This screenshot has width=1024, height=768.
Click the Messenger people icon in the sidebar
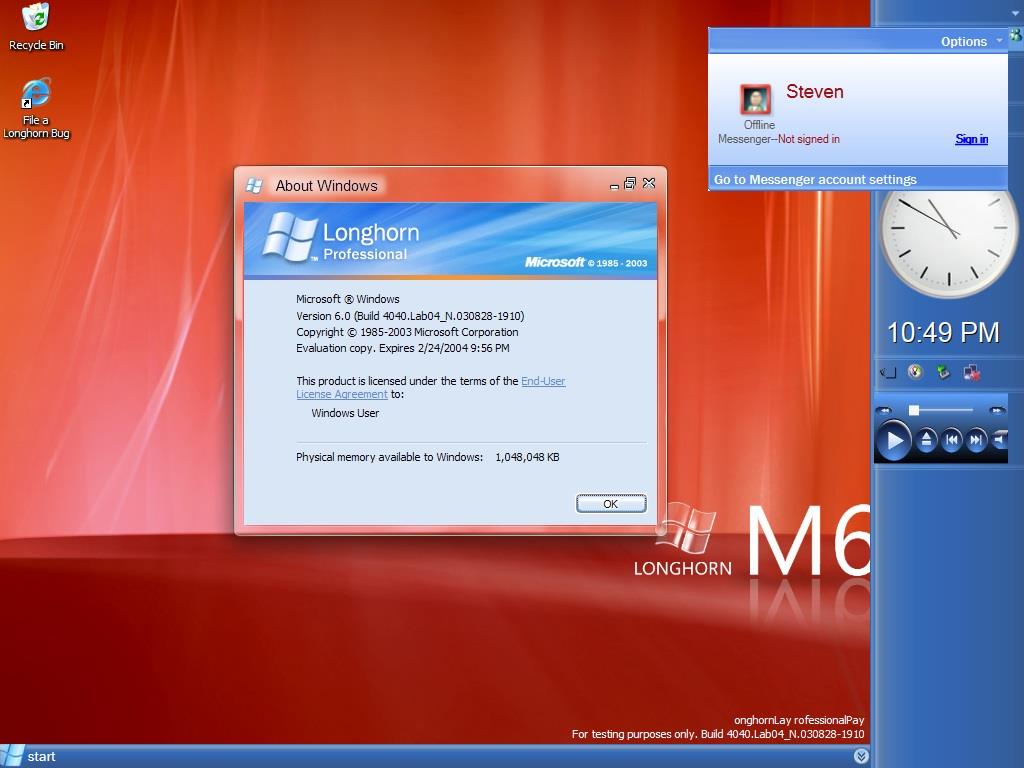pos(1016,35)
